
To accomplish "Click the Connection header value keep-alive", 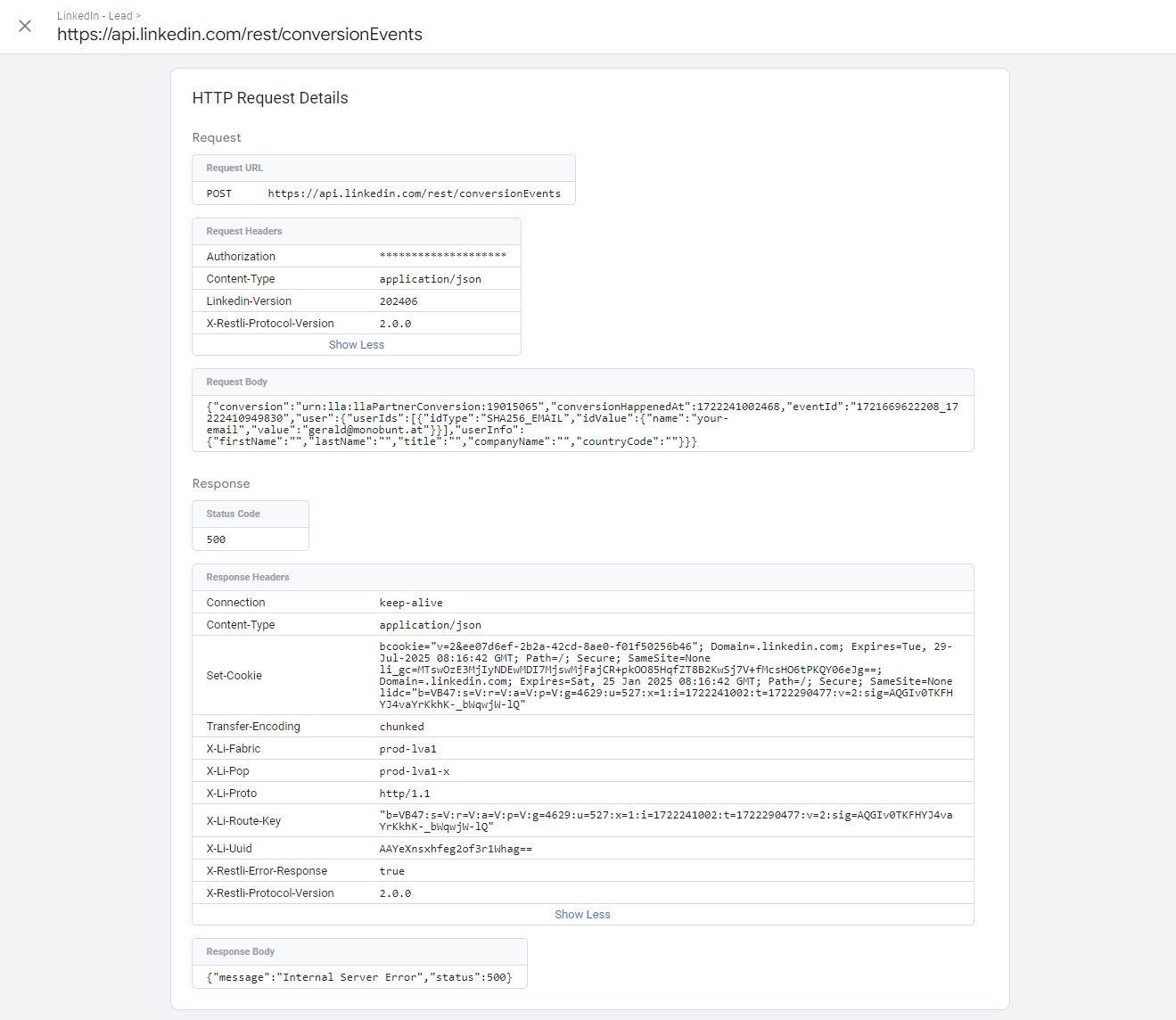I will point(411,603).
